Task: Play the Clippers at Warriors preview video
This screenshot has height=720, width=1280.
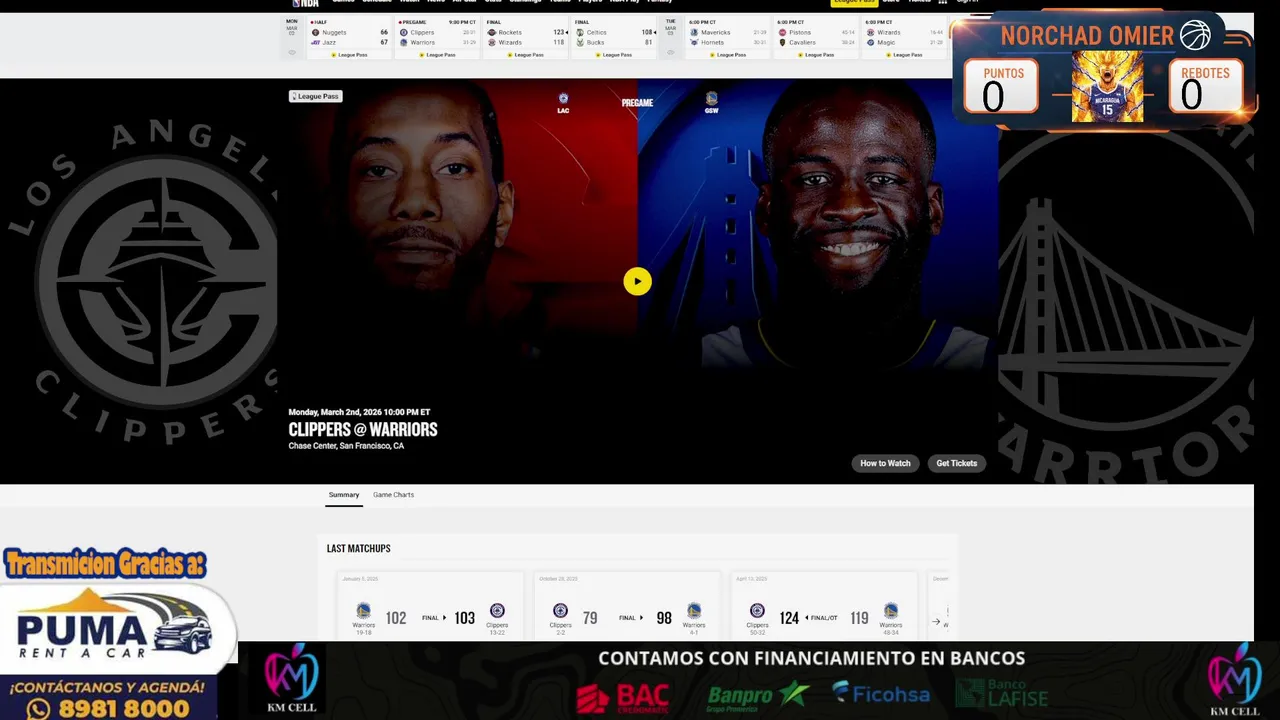Action: click(637, 281)
